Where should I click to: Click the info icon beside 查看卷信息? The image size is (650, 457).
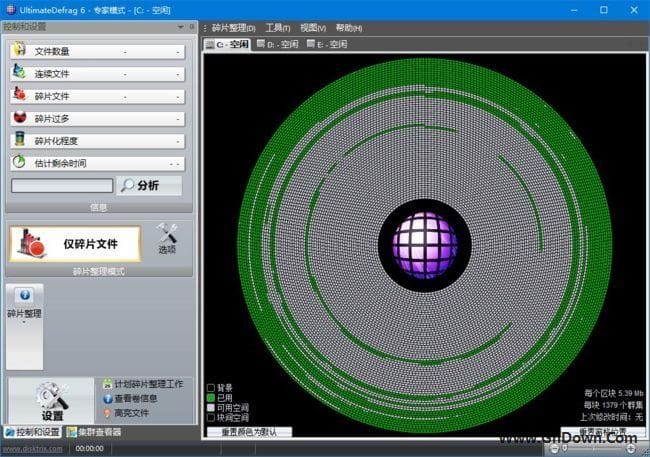tap(107, 398)
